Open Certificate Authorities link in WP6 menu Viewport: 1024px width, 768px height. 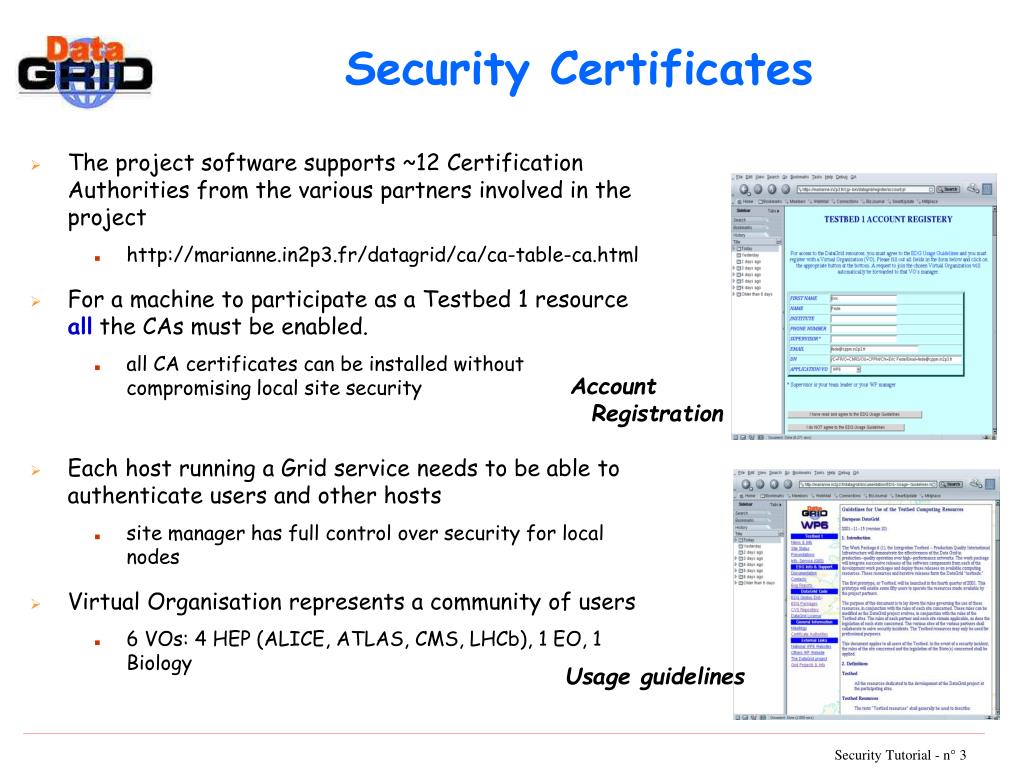click(809, 634)
